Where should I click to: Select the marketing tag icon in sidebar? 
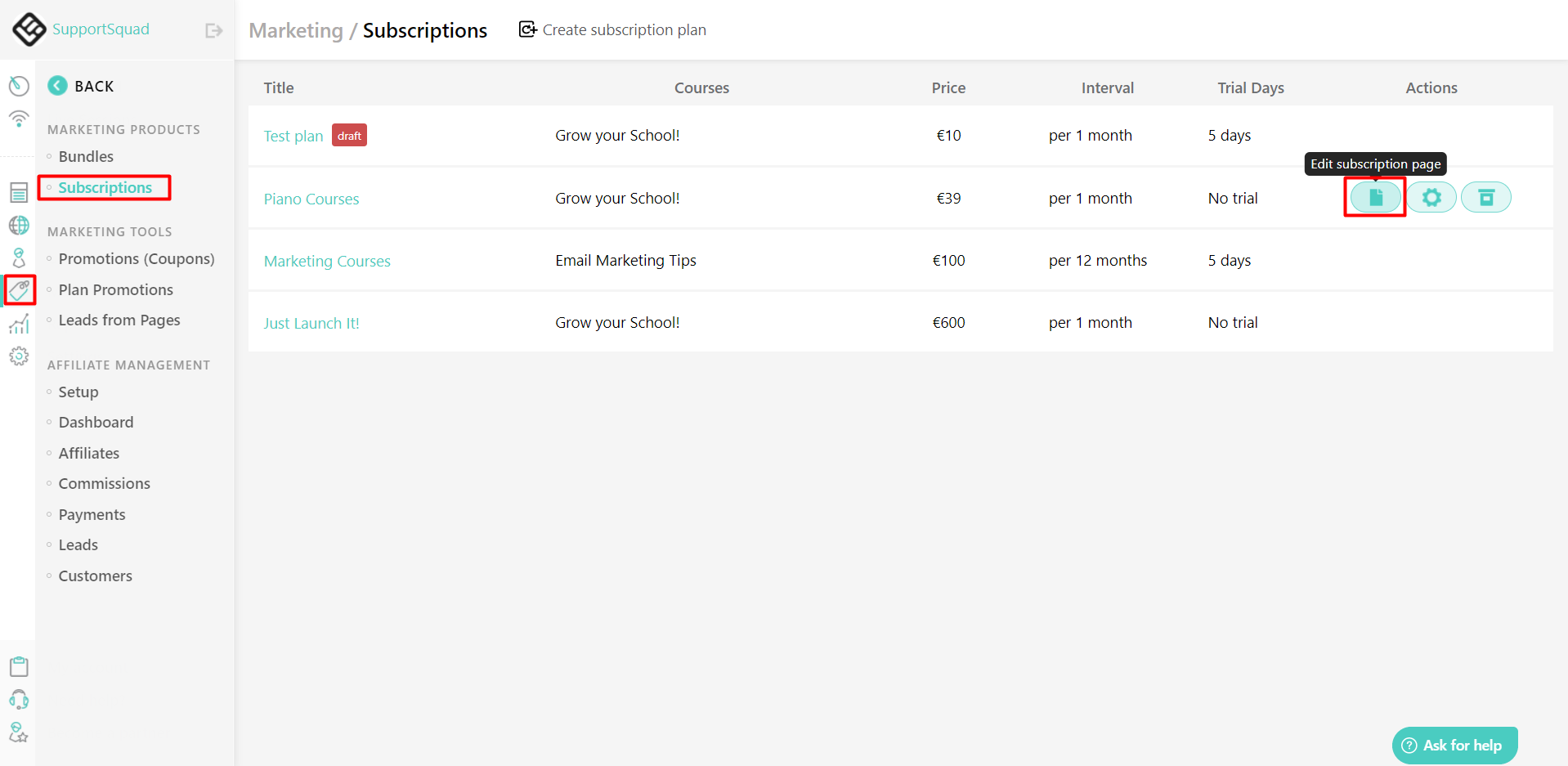(x=19, y=290)
